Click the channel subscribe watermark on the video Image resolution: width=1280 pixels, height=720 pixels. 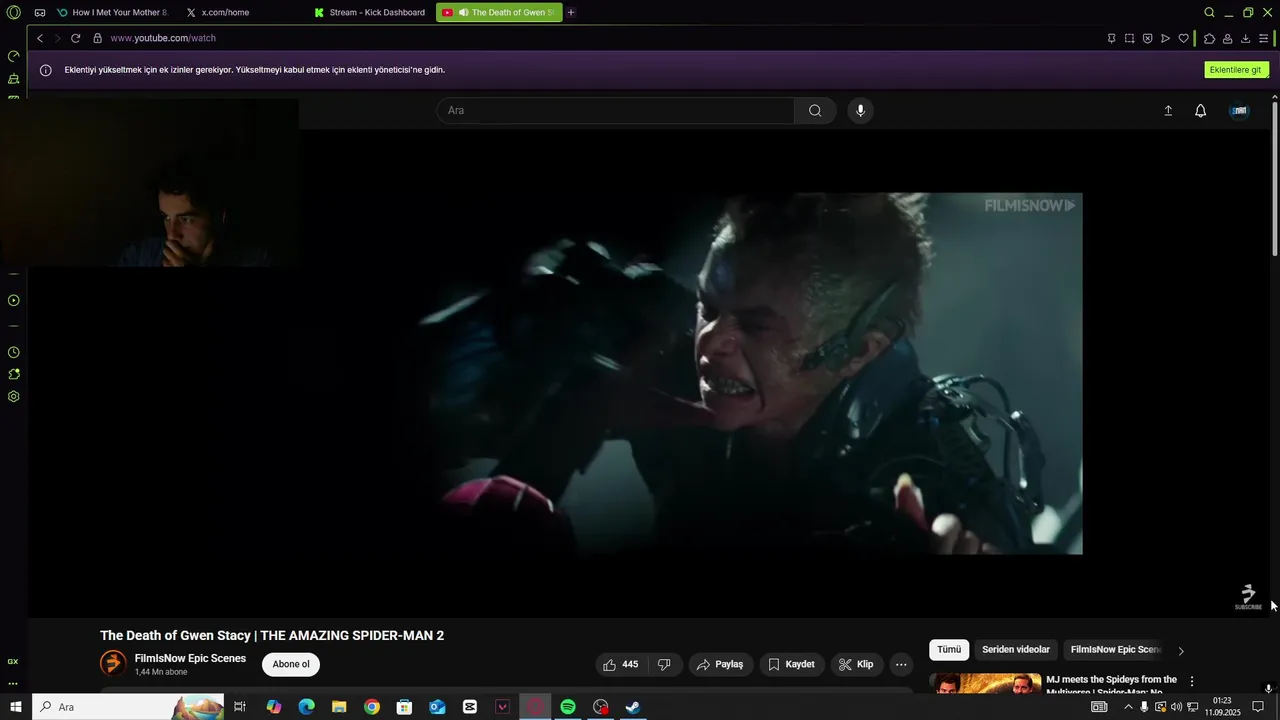[x=1248, y=597]
